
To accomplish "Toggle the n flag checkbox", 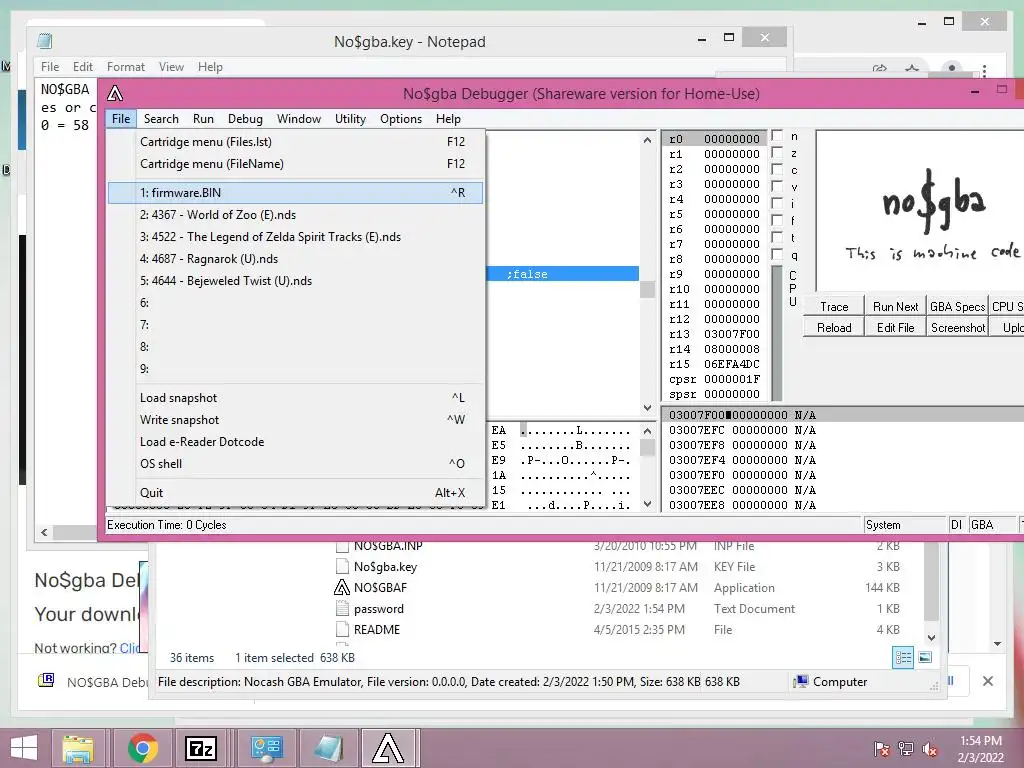I will pyautogui.click(x=777, y=136).
